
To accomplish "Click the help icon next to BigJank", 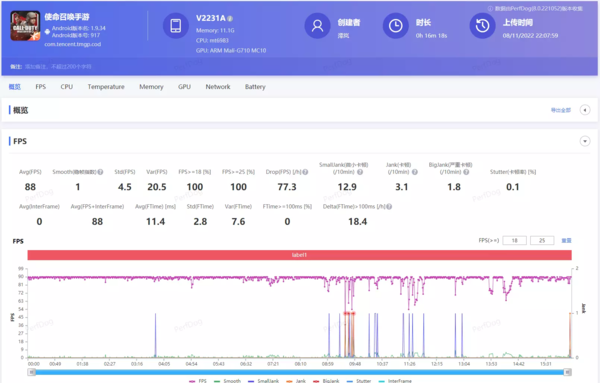I will (x=466, y=172).
